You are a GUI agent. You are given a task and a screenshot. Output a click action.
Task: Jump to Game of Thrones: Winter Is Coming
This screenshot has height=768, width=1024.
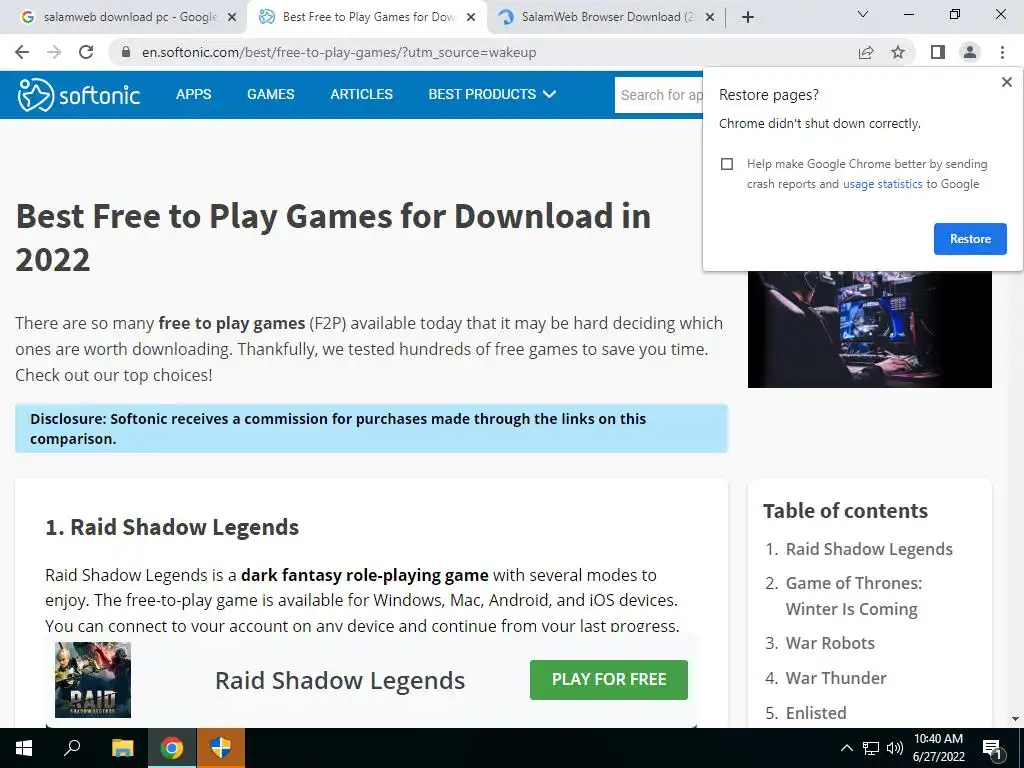[x=853, y=596]
